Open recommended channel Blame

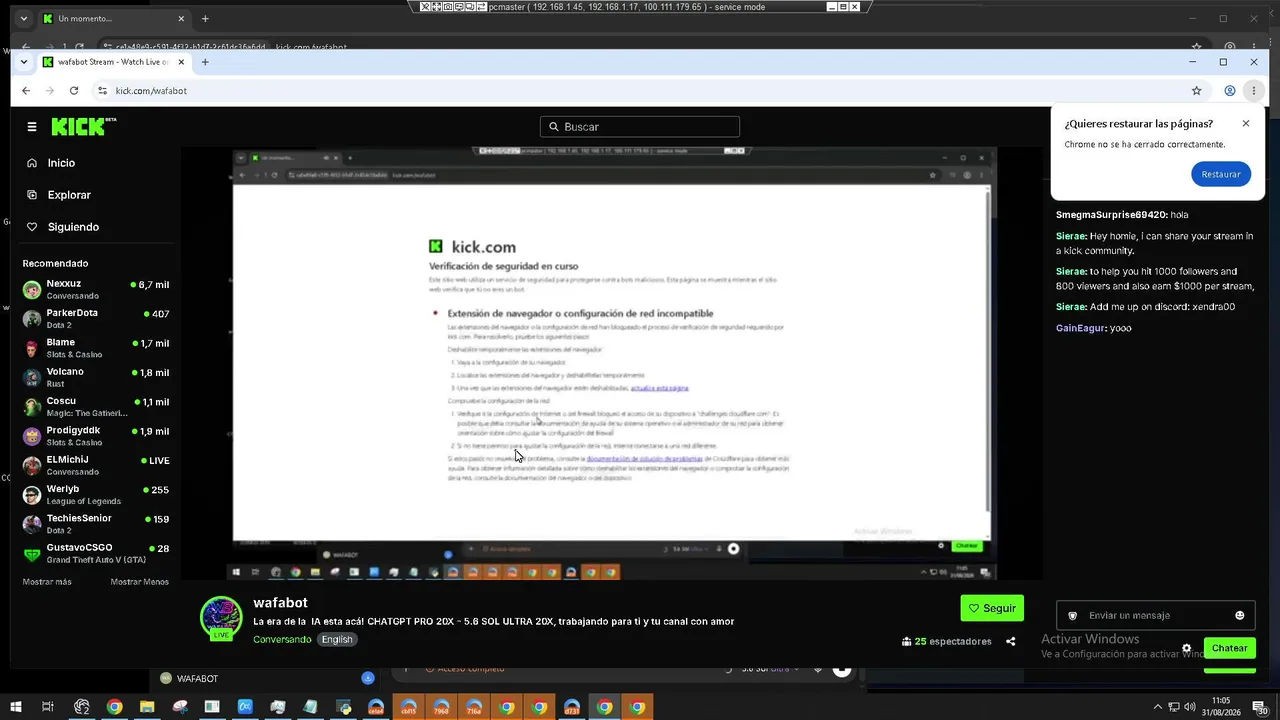pyautogui.click(x=95, y=348)
